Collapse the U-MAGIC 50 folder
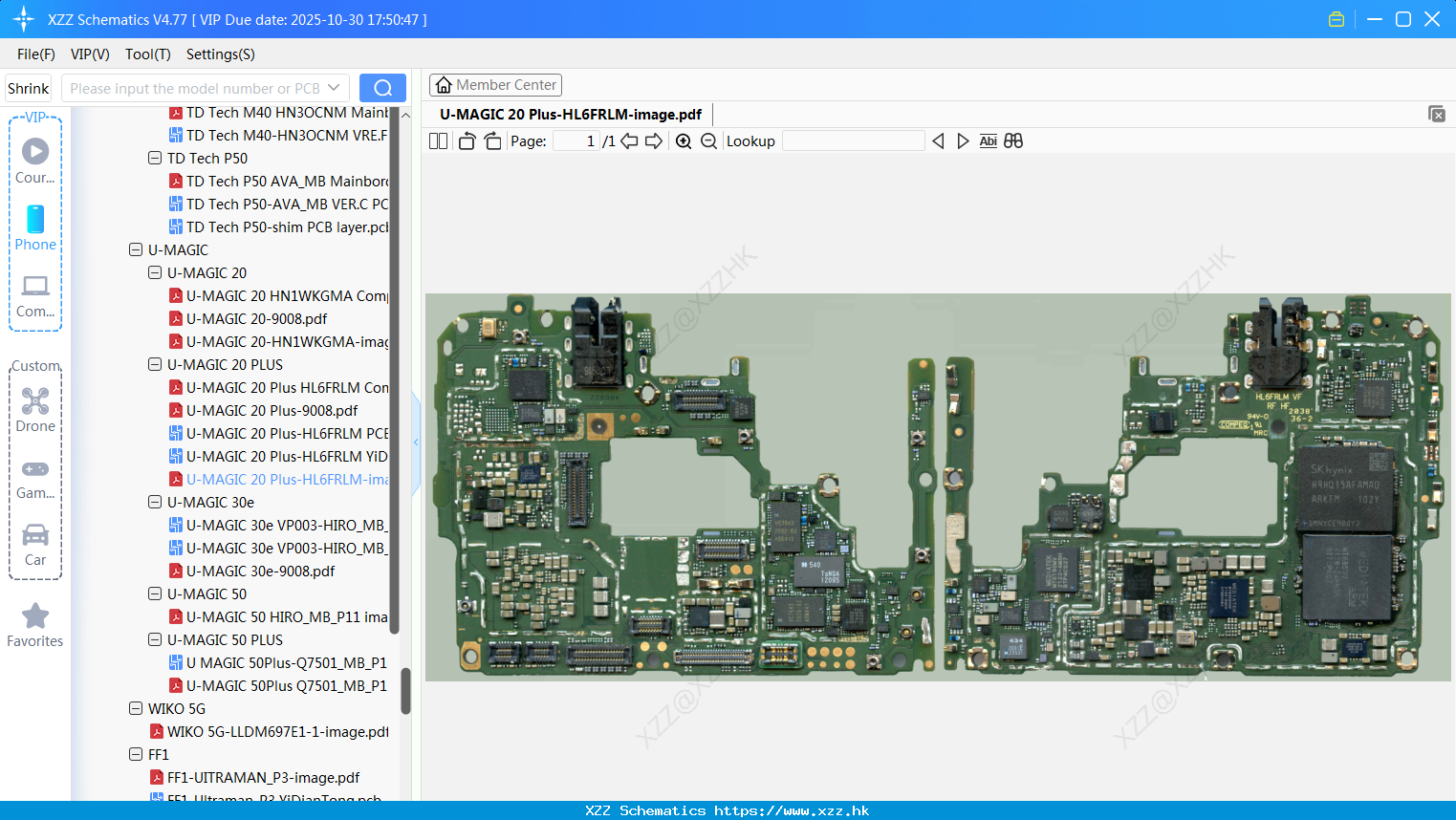This screenshot has width=1456, height=820. (x=155, y=594)
